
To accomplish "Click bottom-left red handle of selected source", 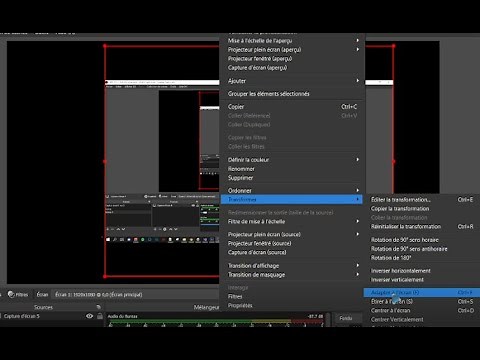I will pos(105,276).
